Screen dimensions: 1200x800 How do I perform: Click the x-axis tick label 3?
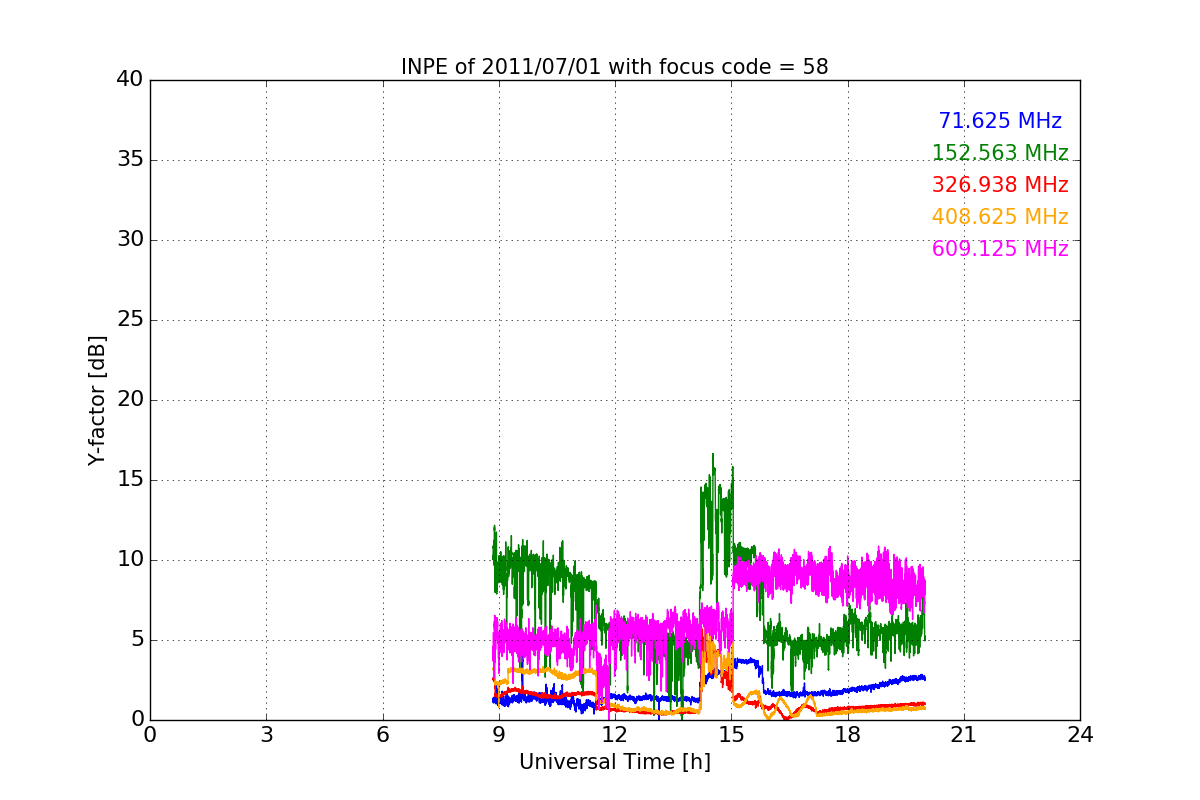(x=266, y=736)
